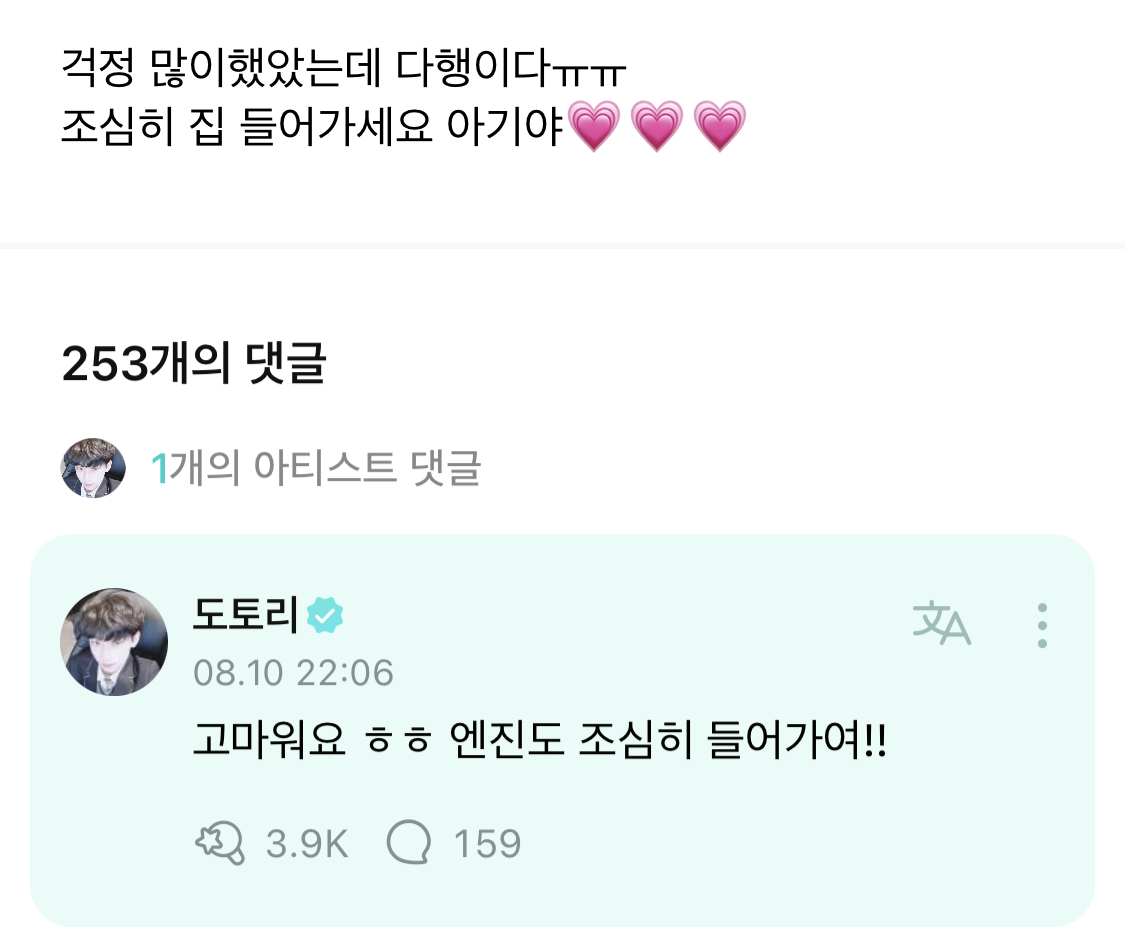Viewport: 1125px width, 950px height.
Task: Tap the post line starting with 조심히 집
Action: coord(313,127)
